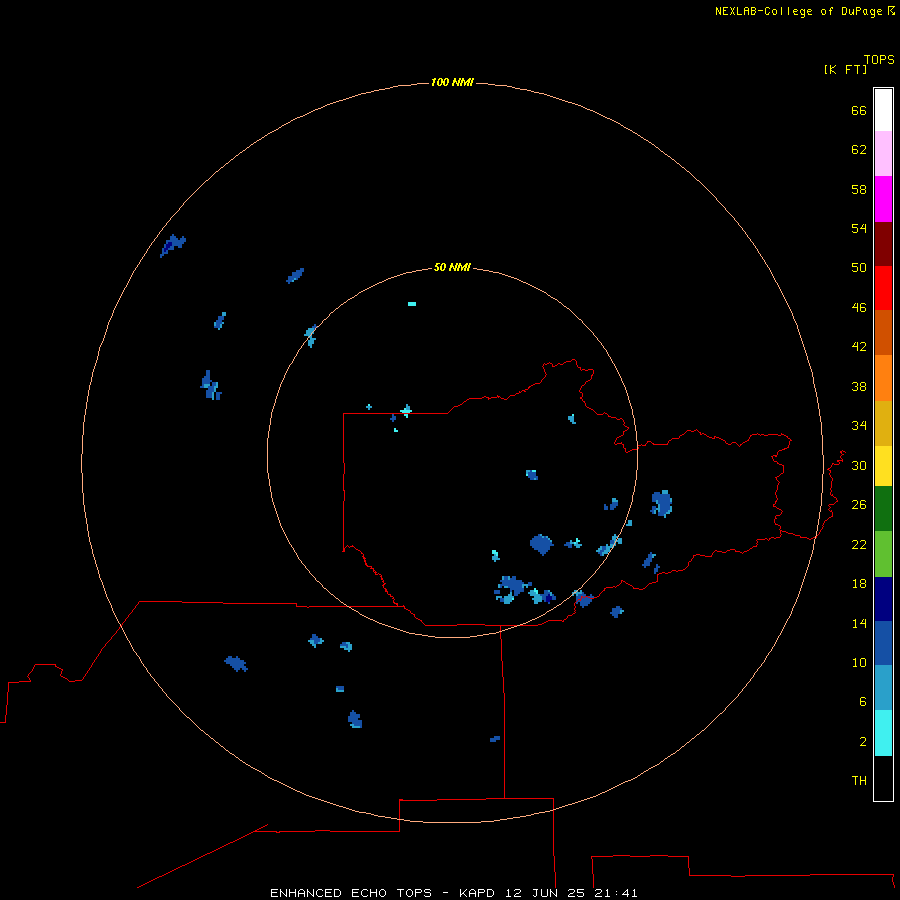The width and height of the screenshot is (900, 900).
Task: Click the '34' legend value
Action: pyautogui.click(x=859, y=426)
